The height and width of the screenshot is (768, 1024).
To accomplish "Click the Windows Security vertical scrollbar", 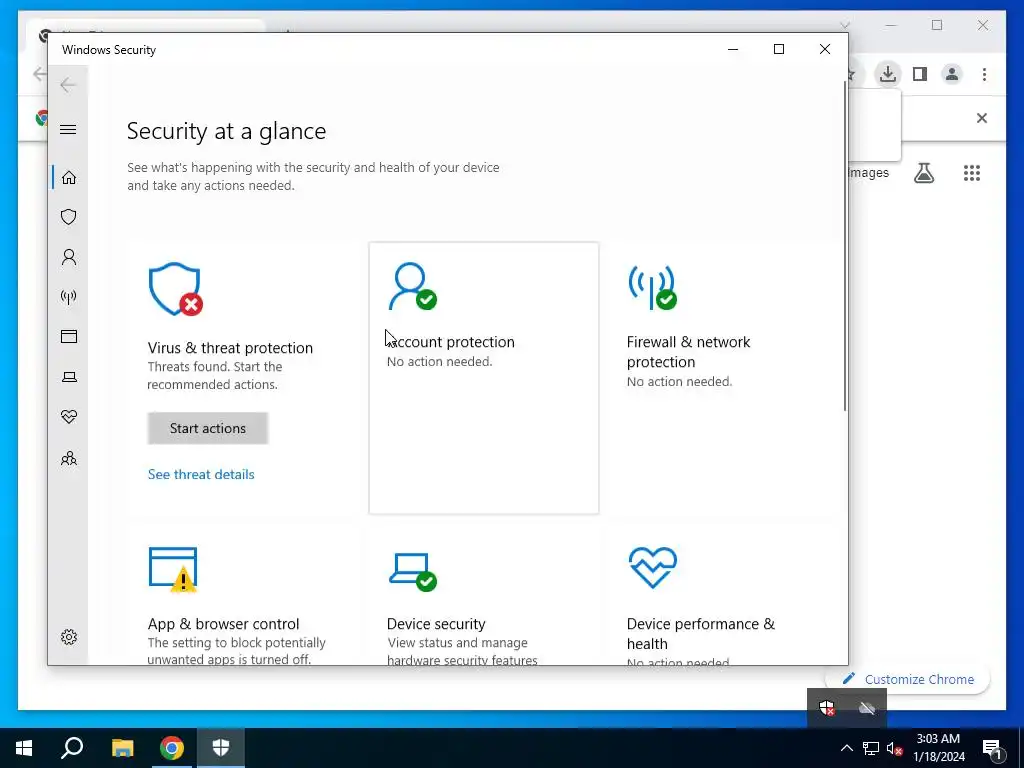I will coord(844,246).
